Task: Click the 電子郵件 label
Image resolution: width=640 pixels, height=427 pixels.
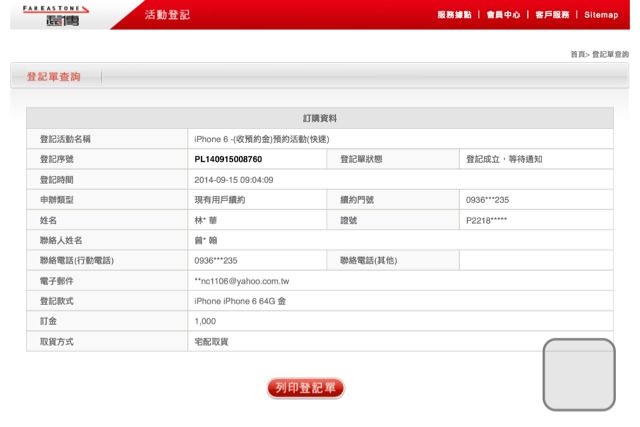Action: pyautogui.click(x=56, y=281)
